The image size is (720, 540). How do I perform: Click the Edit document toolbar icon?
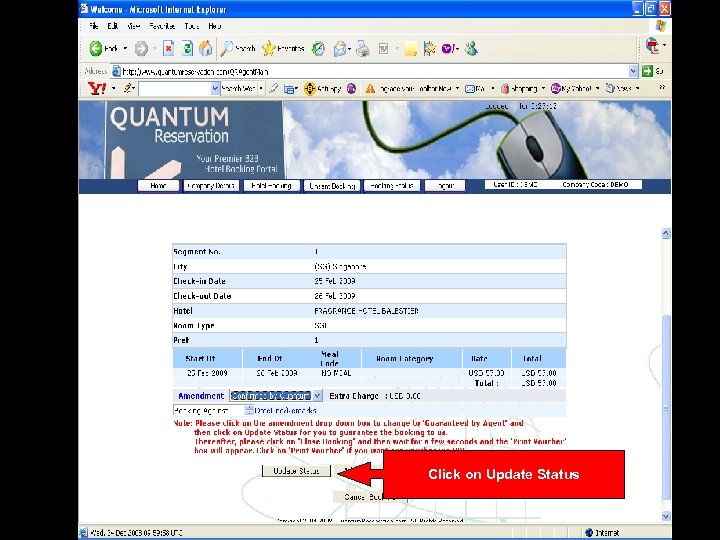point(383,48)
